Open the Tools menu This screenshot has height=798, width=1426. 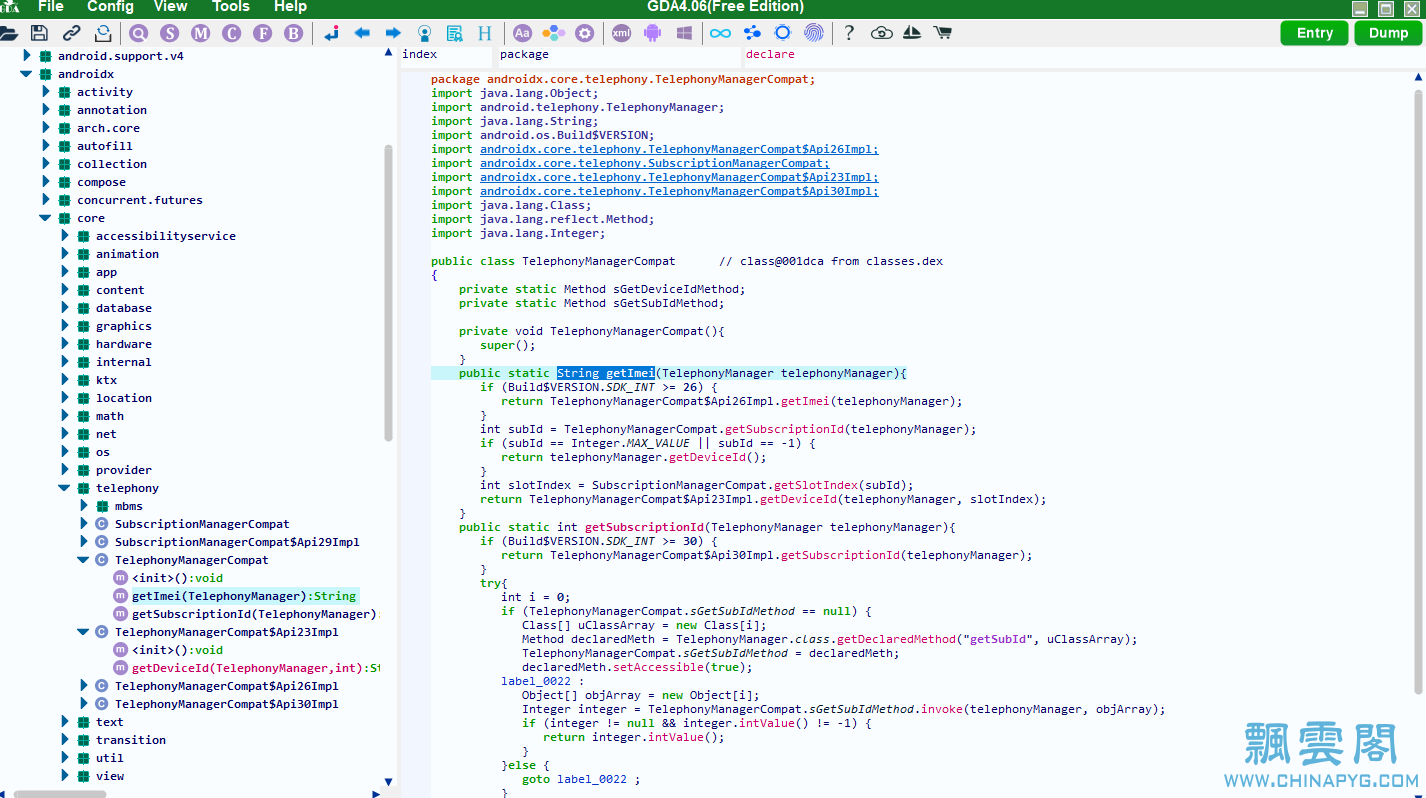click(231, 7)
